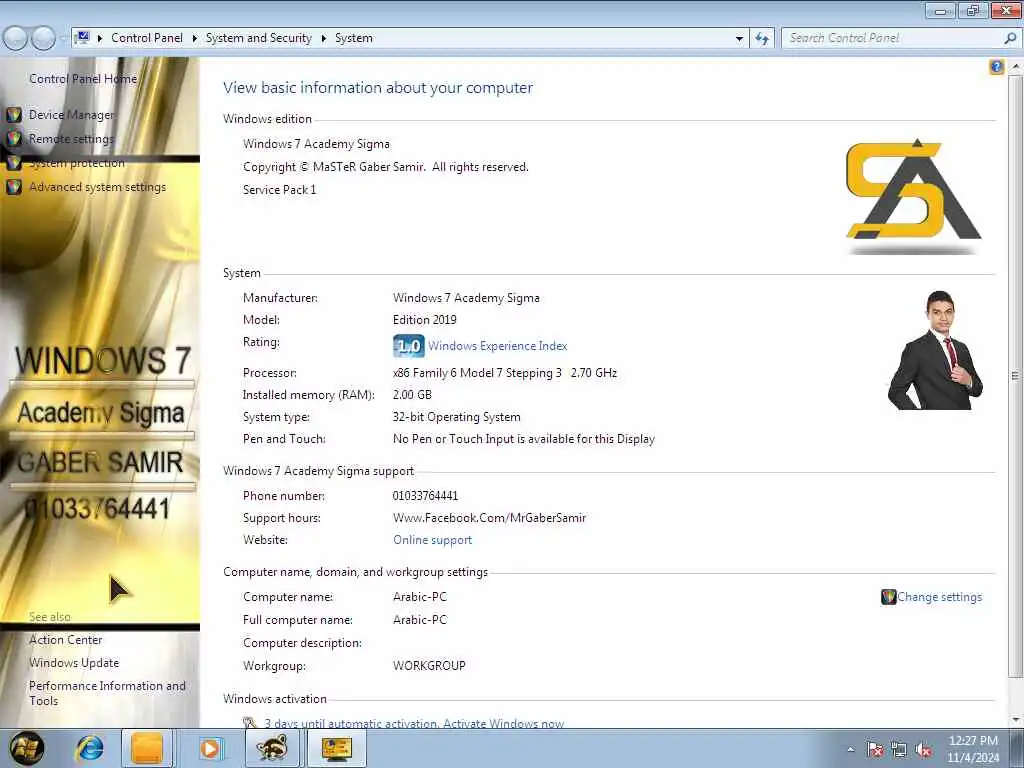Click the shield icon beside Change settings
The image size is (1024, 768).
click(888, 597)
